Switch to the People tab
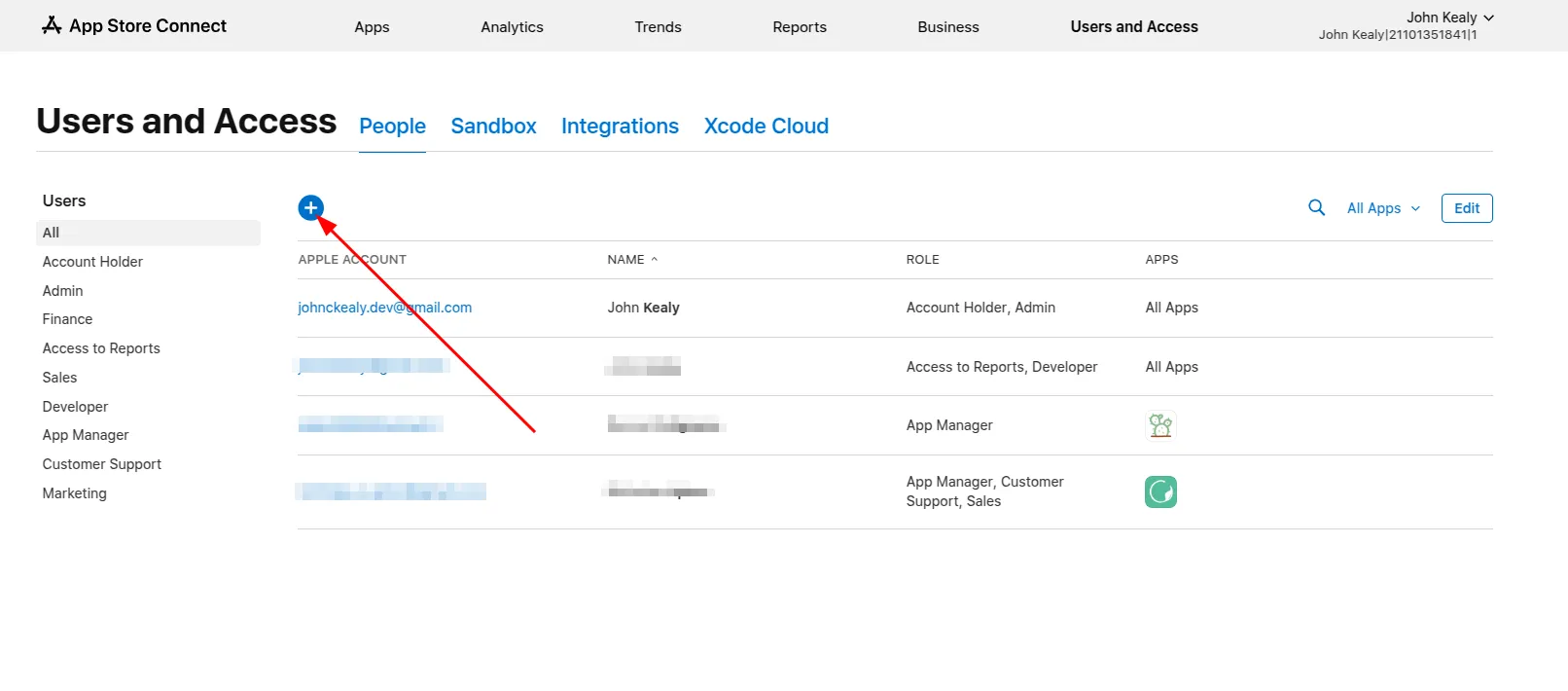 392,127
